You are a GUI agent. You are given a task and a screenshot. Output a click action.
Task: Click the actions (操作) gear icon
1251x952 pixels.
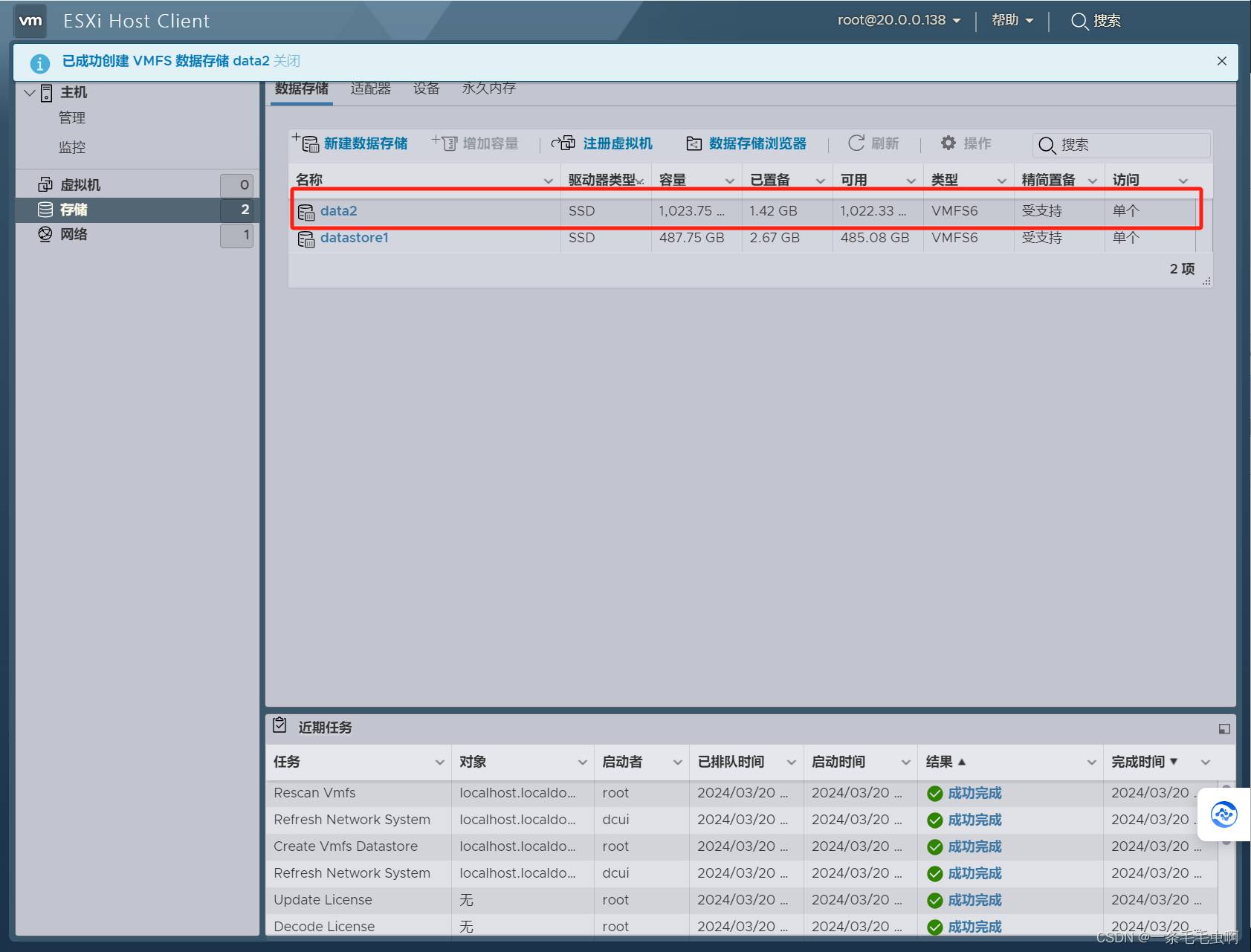948,143
